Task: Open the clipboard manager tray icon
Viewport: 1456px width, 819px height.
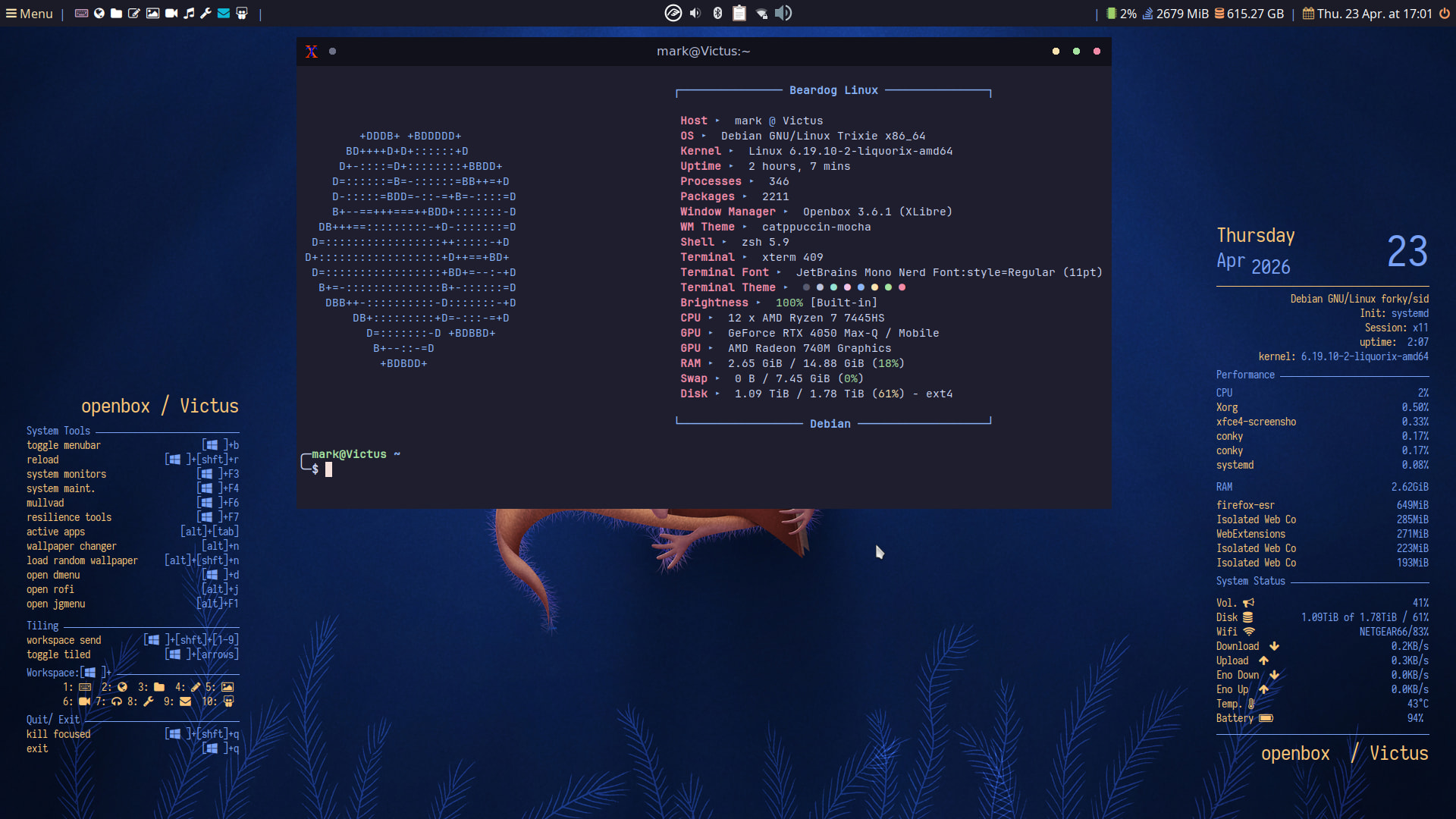Action: tap(739, 13)
